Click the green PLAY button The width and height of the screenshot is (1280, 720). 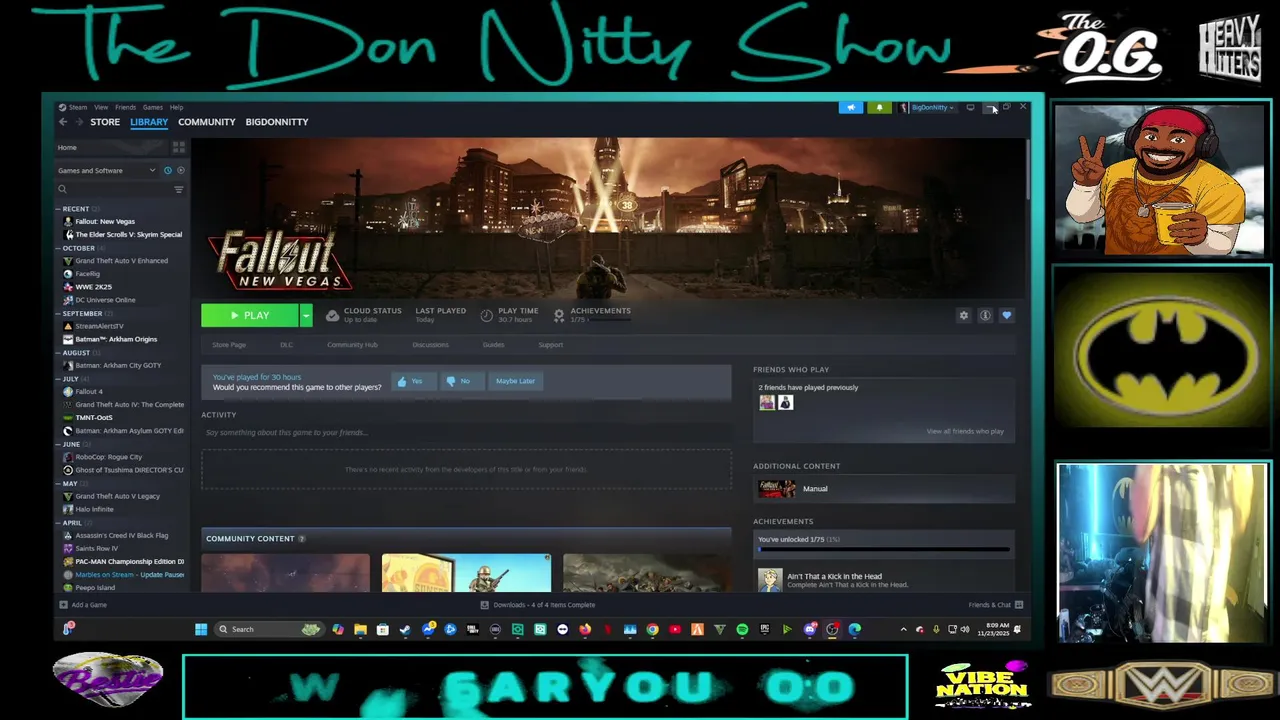(250, 316)
